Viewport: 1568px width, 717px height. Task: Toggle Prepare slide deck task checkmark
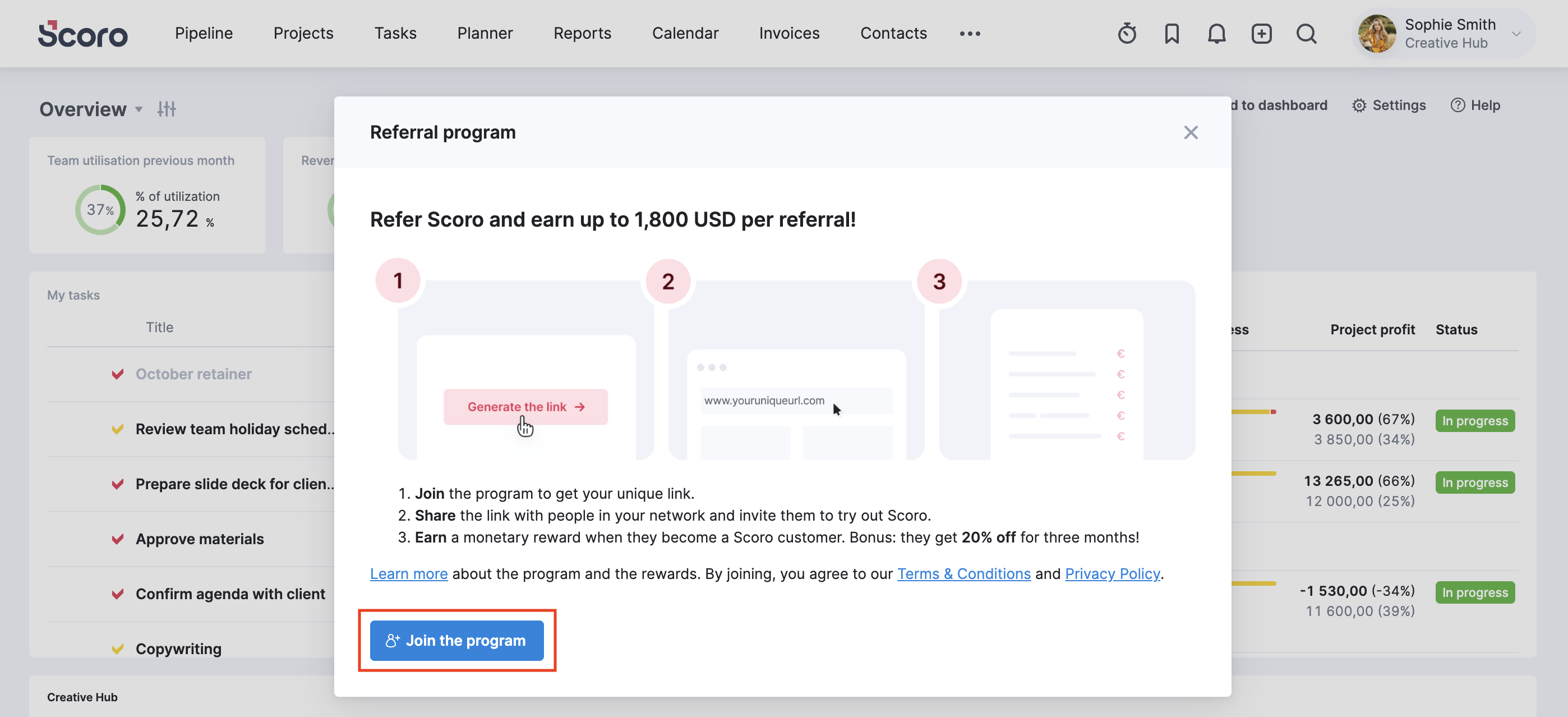pos(117,484)
